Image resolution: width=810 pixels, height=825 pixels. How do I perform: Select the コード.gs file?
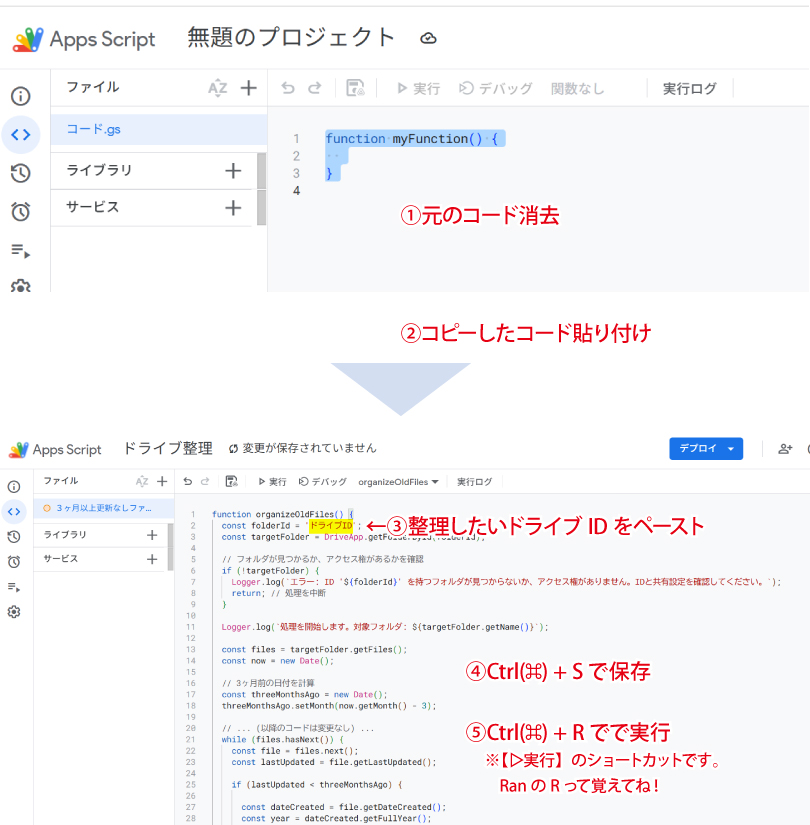pos(94,129)
